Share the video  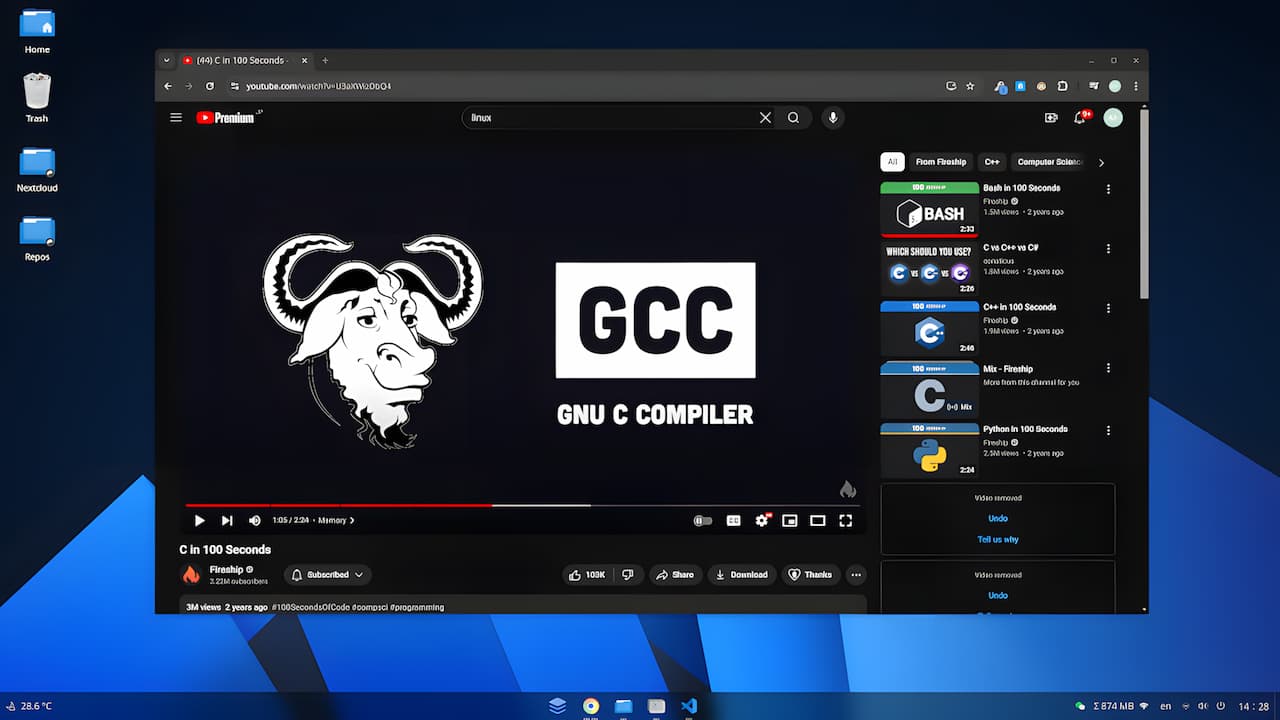pyautogui.click(x=674, y=575)
